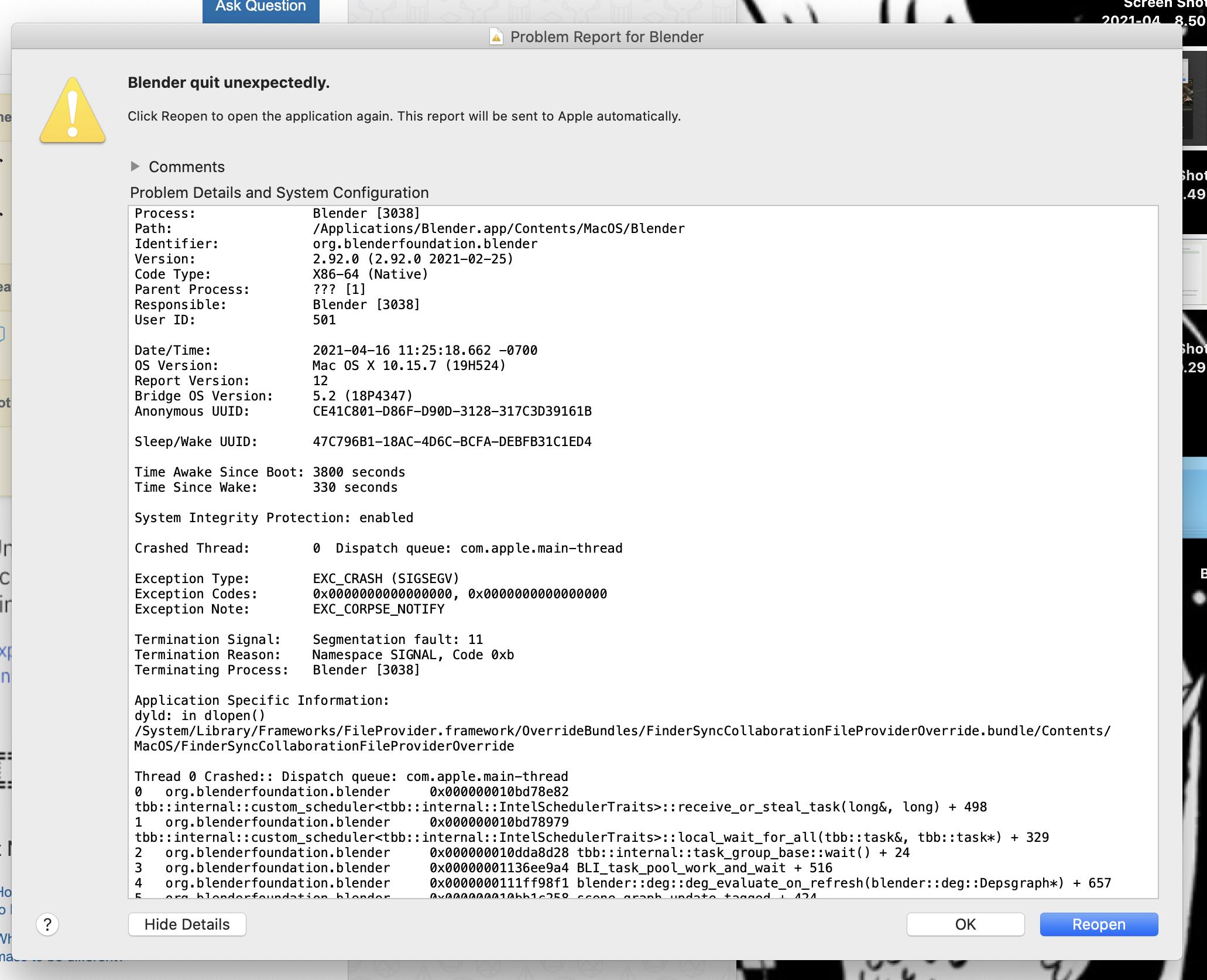Click the Ask Question button in the background
This screenshot has height=980, width=1207.
pyautogui.click(x=260, y=7)
